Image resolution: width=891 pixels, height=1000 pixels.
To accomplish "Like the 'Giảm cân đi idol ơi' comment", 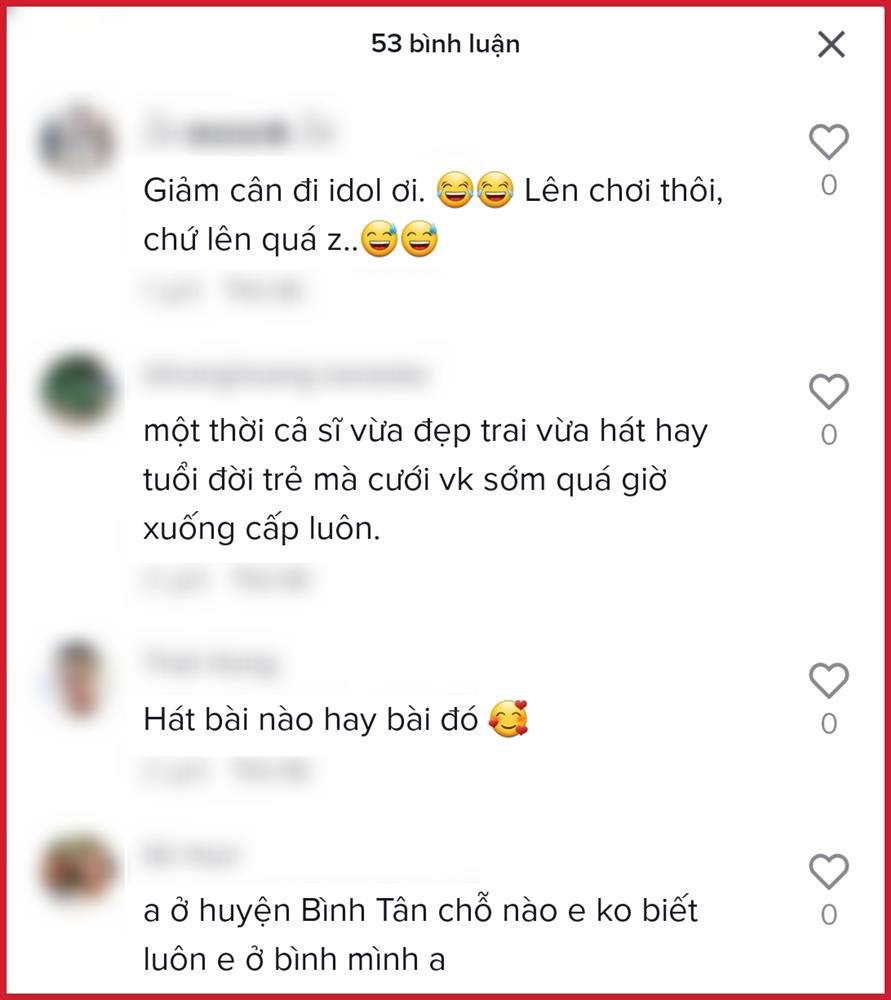I will (828, 142).
